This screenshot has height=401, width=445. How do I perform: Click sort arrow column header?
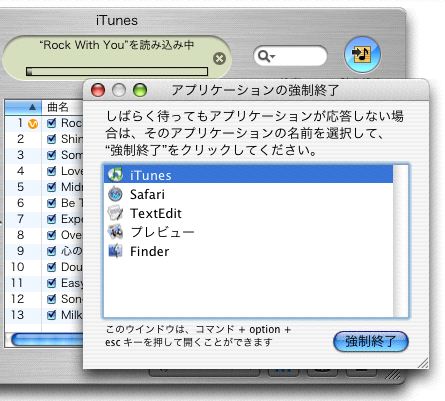point(23,107)
